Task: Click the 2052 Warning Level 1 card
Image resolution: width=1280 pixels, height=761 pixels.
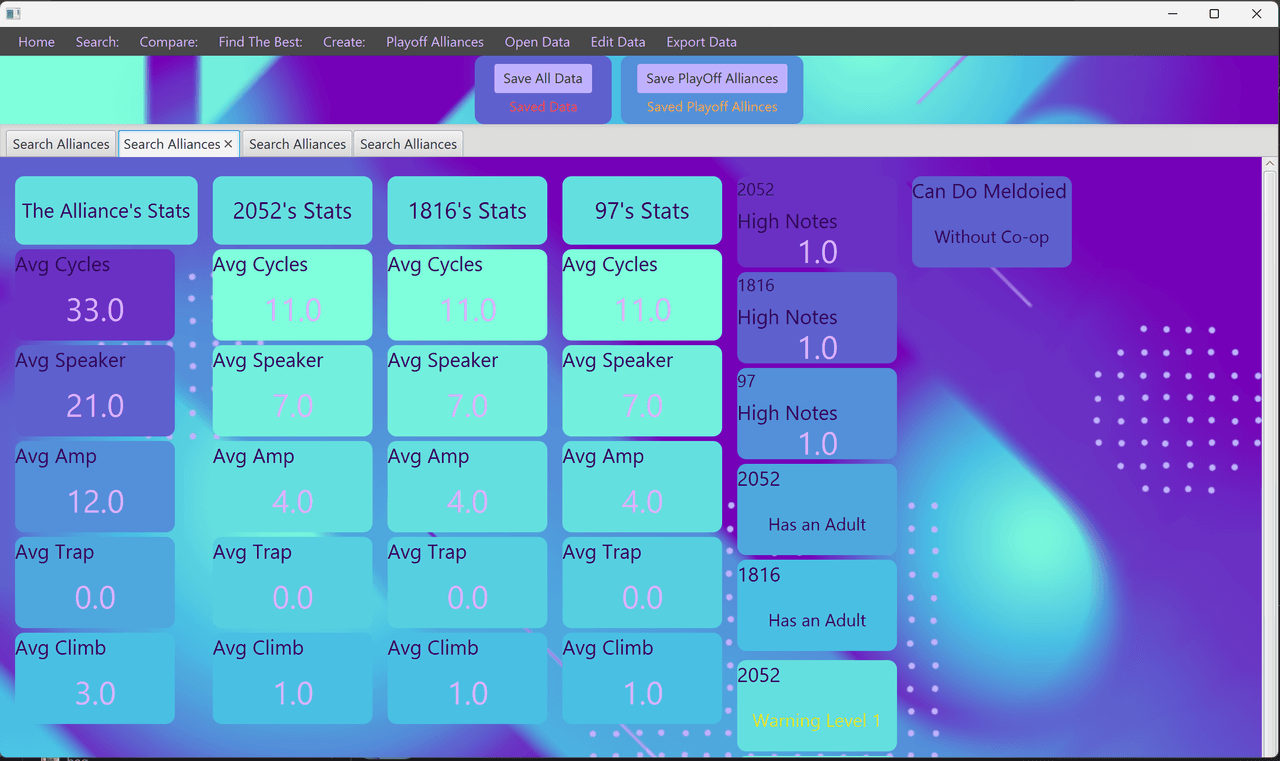Action: [x=816, y=706]
